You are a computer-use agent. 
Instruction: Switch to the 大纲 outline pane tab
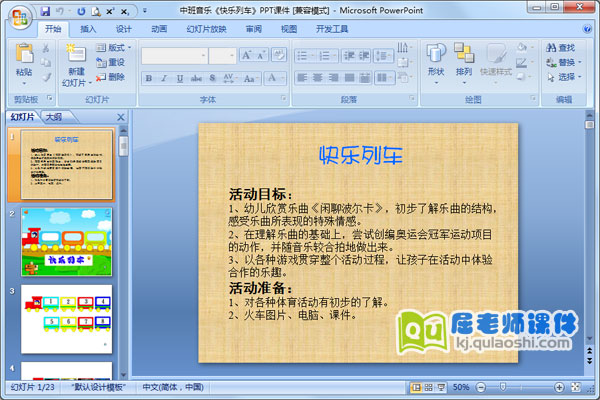[x=54, y=117]
